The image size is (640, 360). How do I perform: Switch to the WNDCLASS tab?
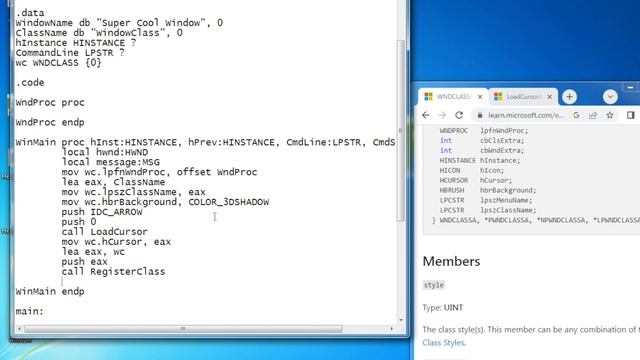453,97
